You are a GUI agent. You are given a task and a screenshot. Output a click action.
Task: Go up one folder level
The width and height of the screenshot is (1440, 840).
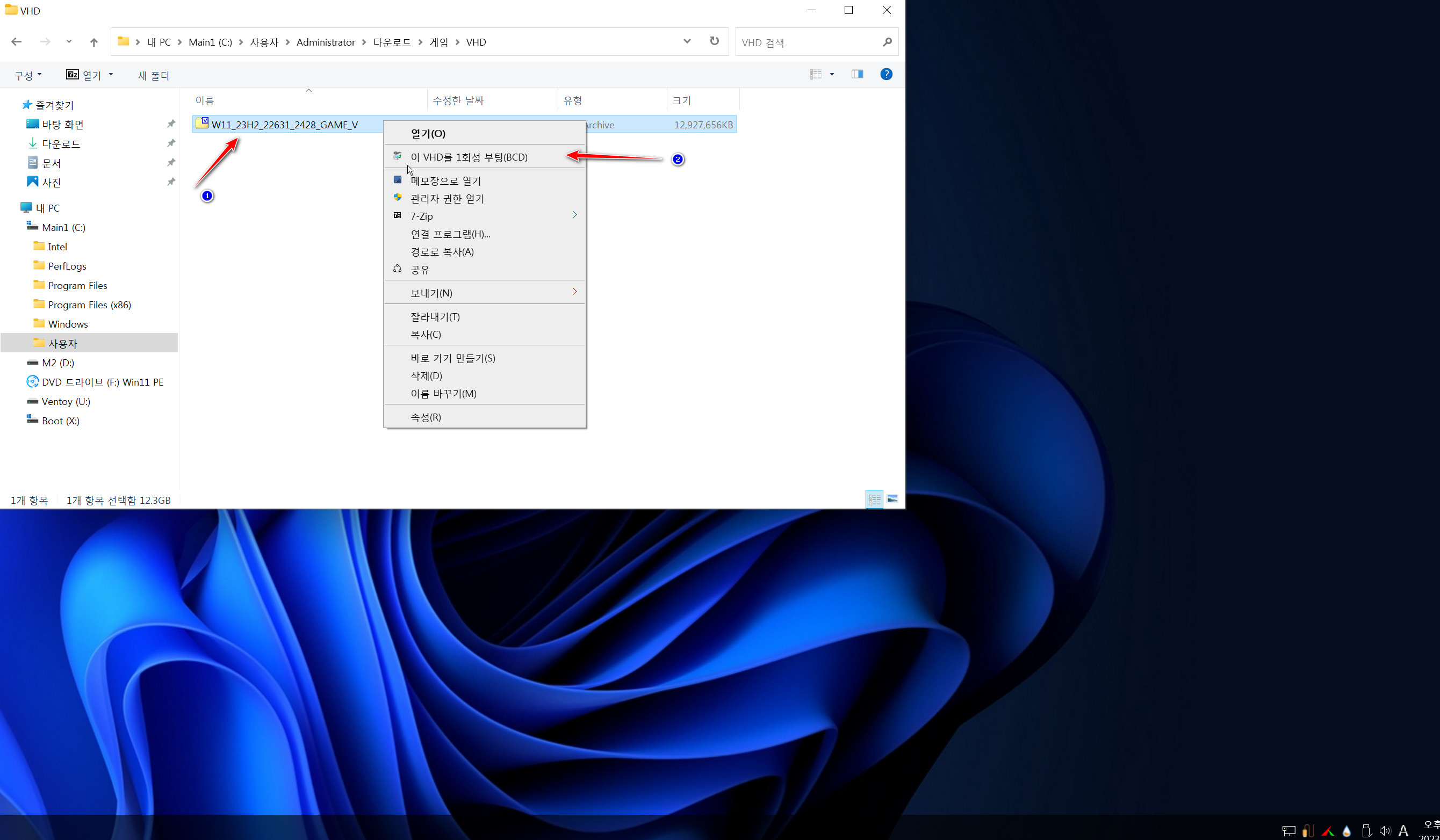tap(94, 42)
